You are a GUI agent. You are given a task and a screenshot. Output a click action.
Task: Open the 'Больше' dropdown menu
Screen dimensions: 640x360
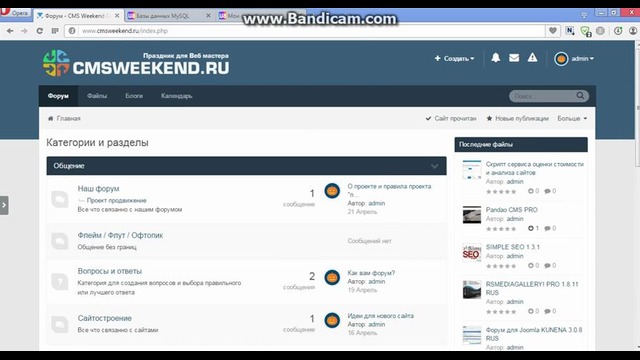pyautogui.click(x=572, y=118)
